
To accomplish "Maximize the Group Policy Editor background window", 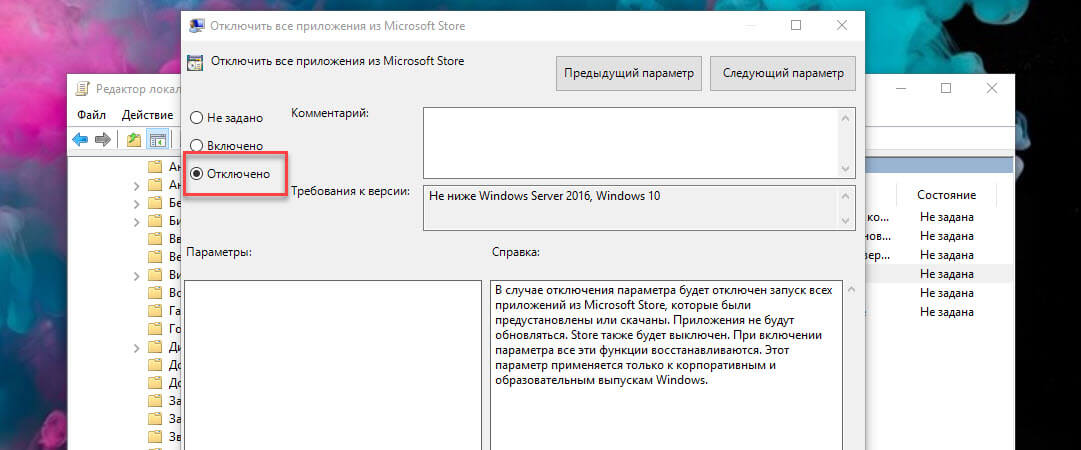I will (946, 88).
